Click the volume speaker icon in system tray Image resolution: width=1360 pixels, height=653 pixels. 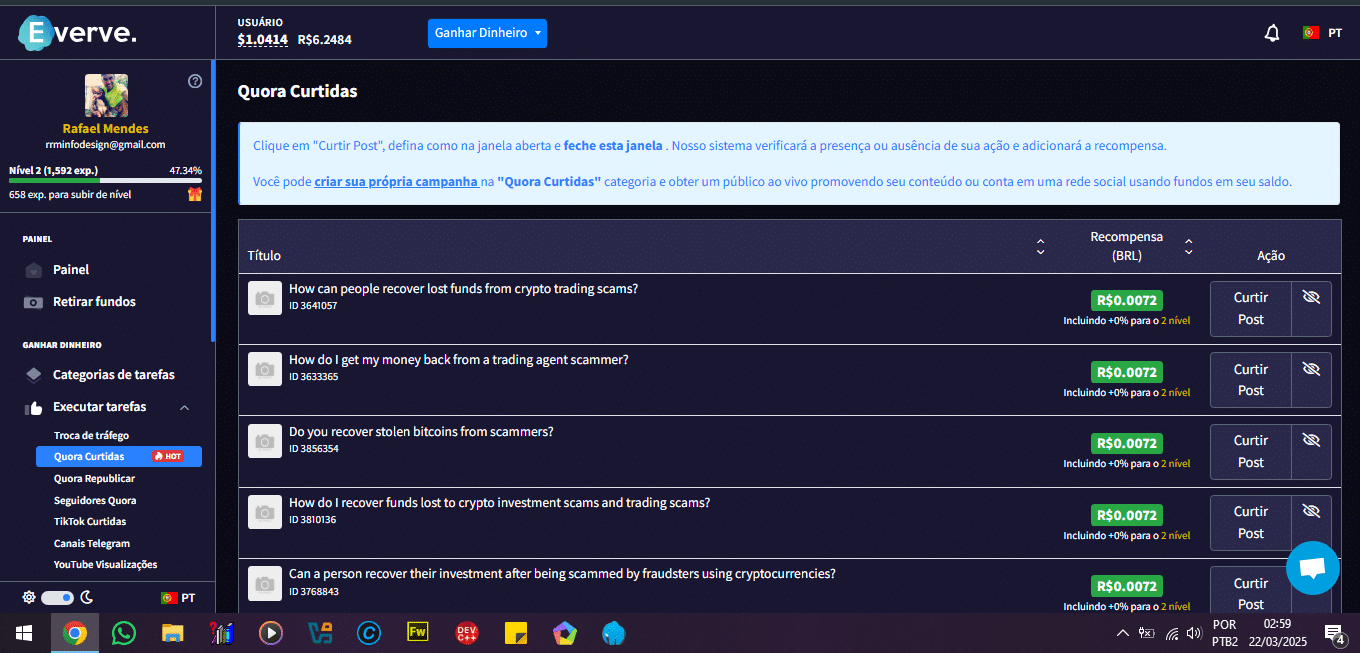tap(1194, 633)
